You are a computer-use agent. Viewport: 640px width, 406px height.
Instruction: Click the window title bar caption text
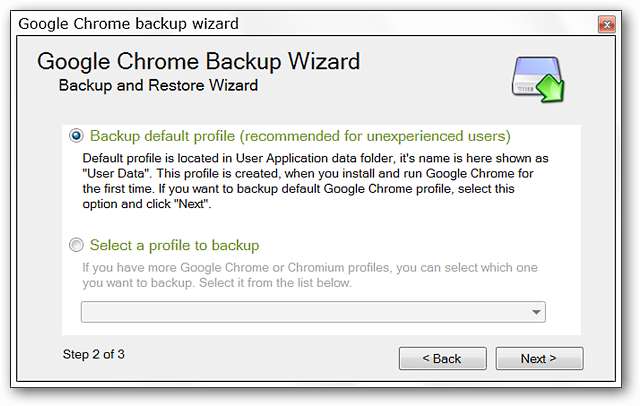pos(130,21)
